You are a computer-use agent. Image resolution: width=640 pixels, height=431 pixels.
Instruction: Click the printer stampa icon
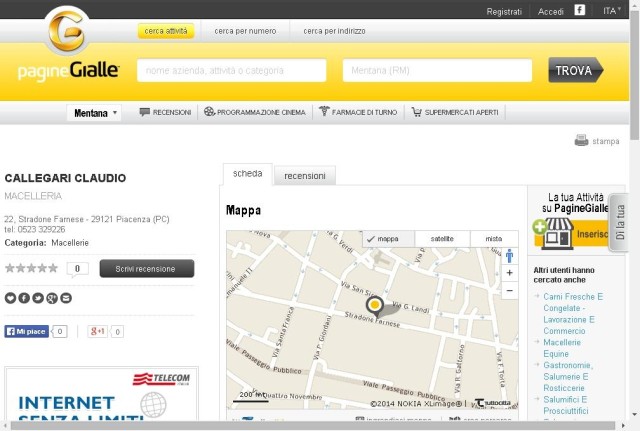tap(581, 140)
